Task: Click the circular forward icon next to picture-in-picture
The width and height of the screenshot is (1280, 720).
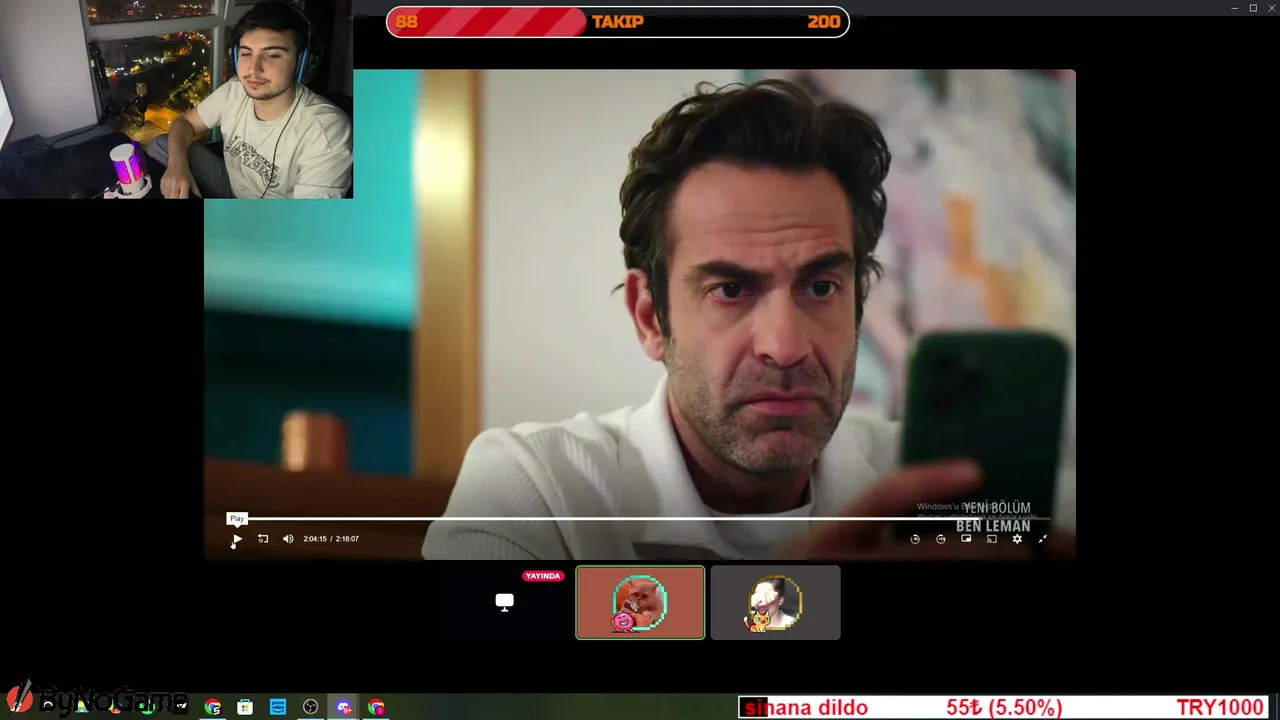Action: tap(941, 539)
